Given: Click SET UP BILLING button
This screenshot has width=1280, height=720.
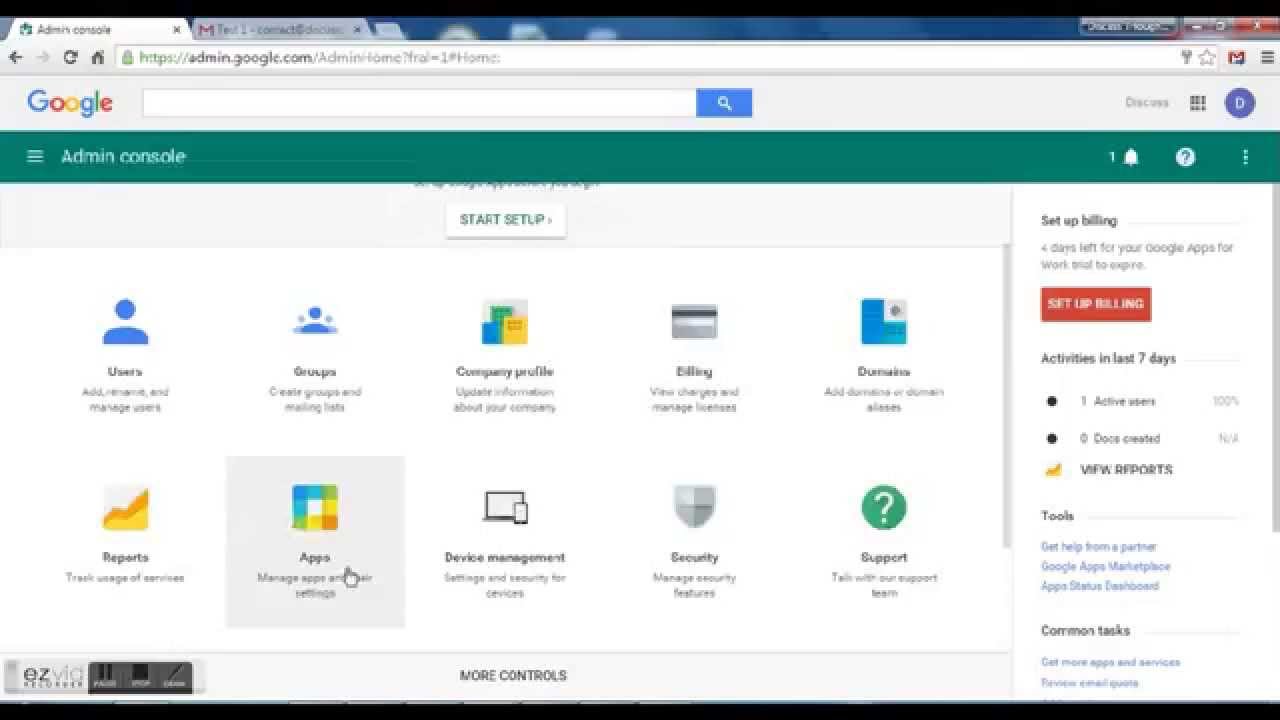Looking at the screenshot, I should click(x=1096, y=304).
